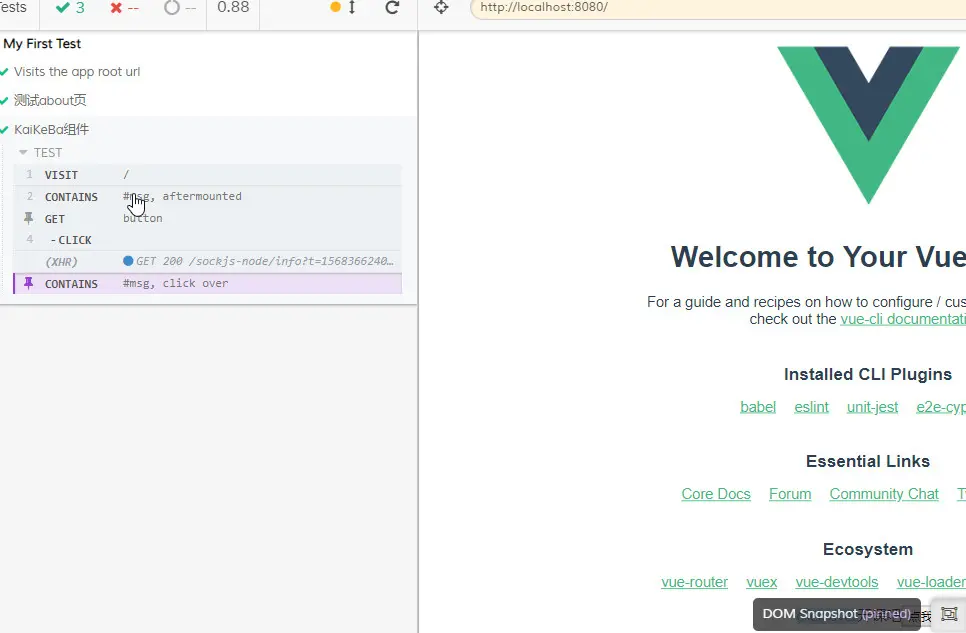
Task: Click the reload tests icon
Action: pyautogui.click(x=392, y=7)
